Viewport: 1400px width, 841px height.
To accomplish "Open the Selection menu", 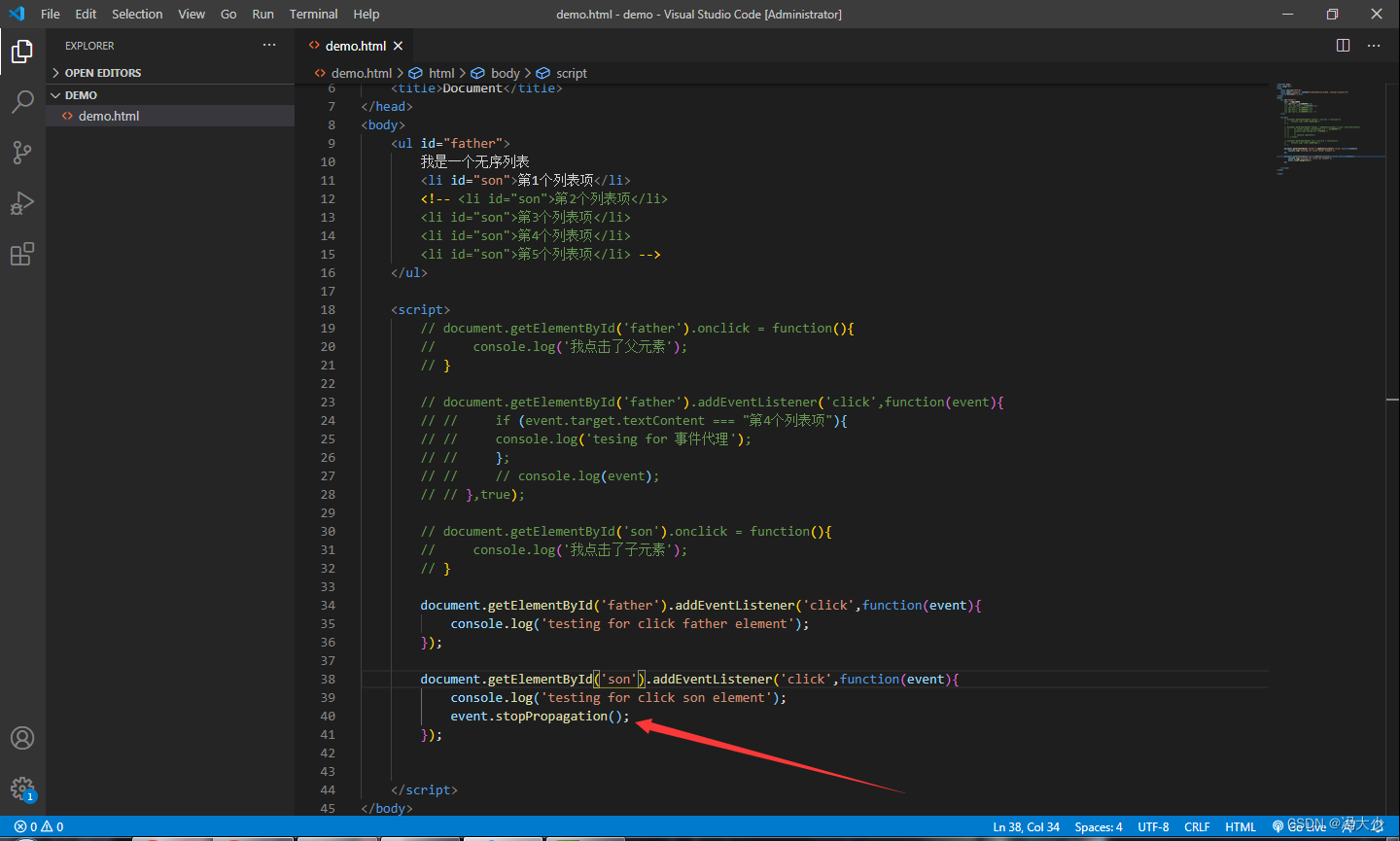I will click(x=137, y=14).
